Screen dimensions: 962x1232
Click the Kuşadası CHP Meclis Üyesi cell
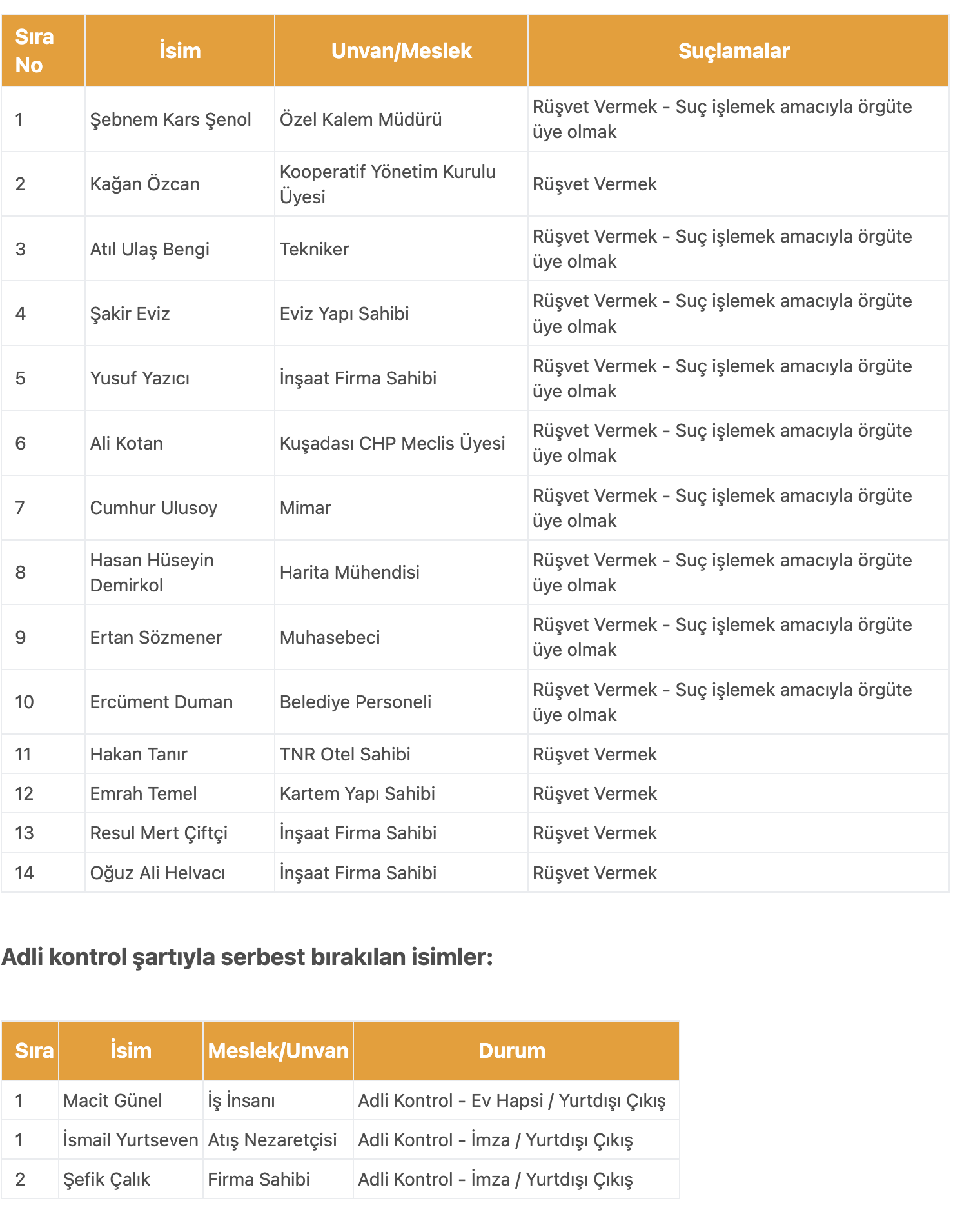pyautogui.click(x=401, y=443)
